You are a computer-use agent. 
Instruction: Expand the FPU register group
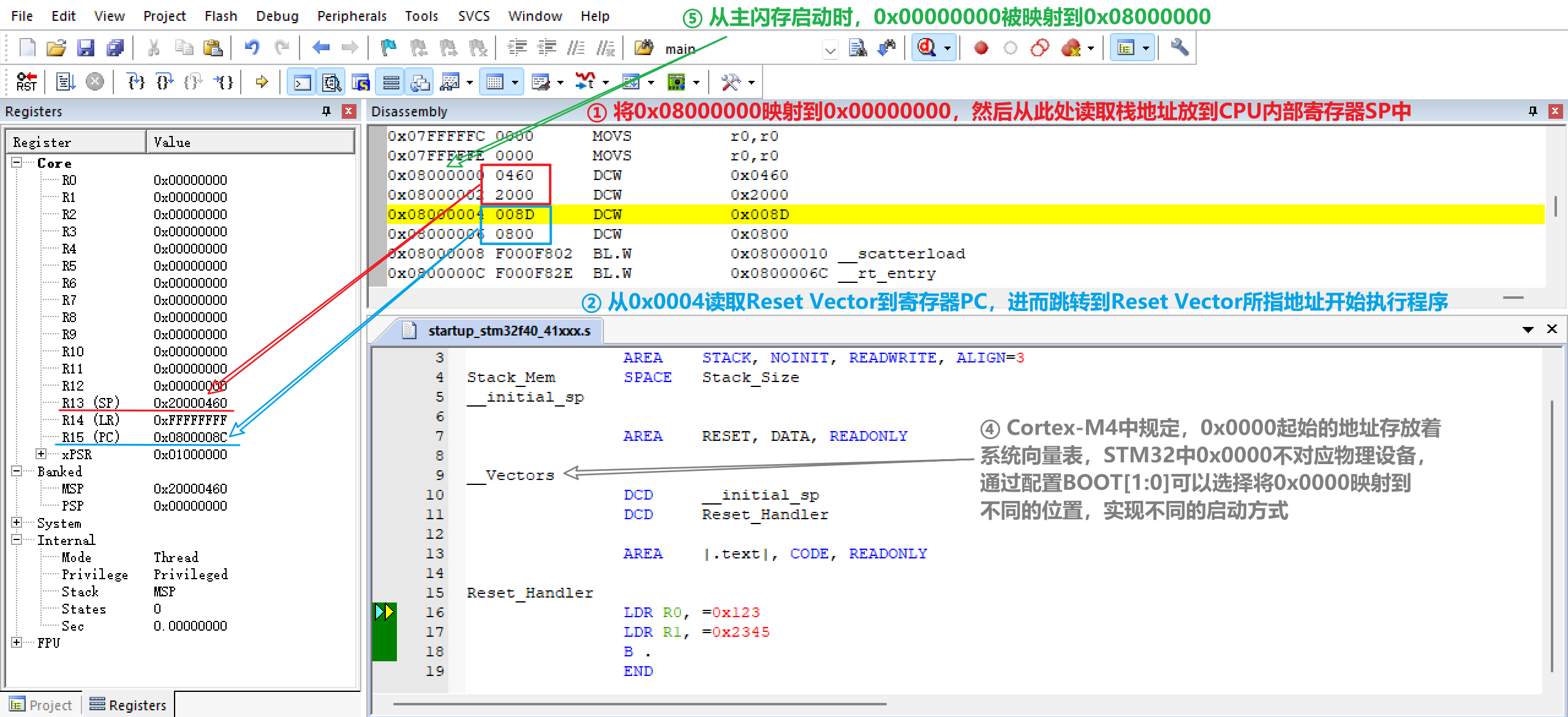[x=17, y=643]
